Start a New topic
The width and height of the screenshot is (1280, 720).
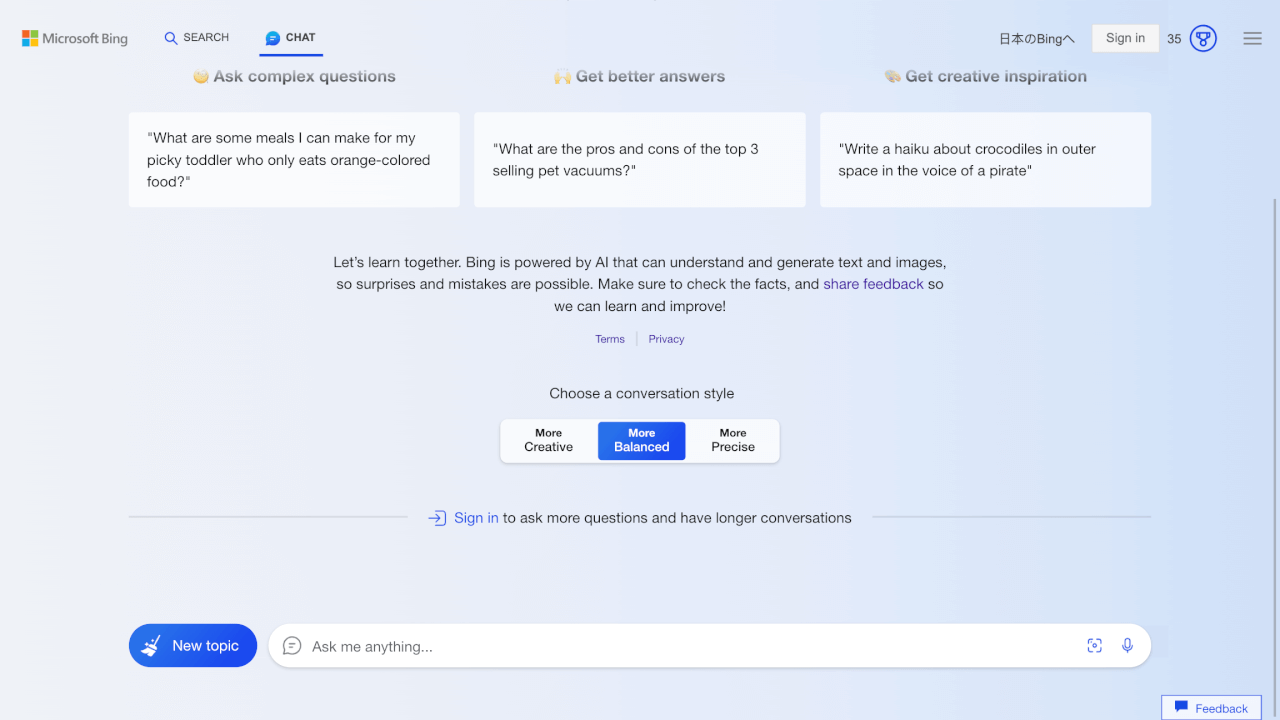pyautogui.click(x=193, y=646)
